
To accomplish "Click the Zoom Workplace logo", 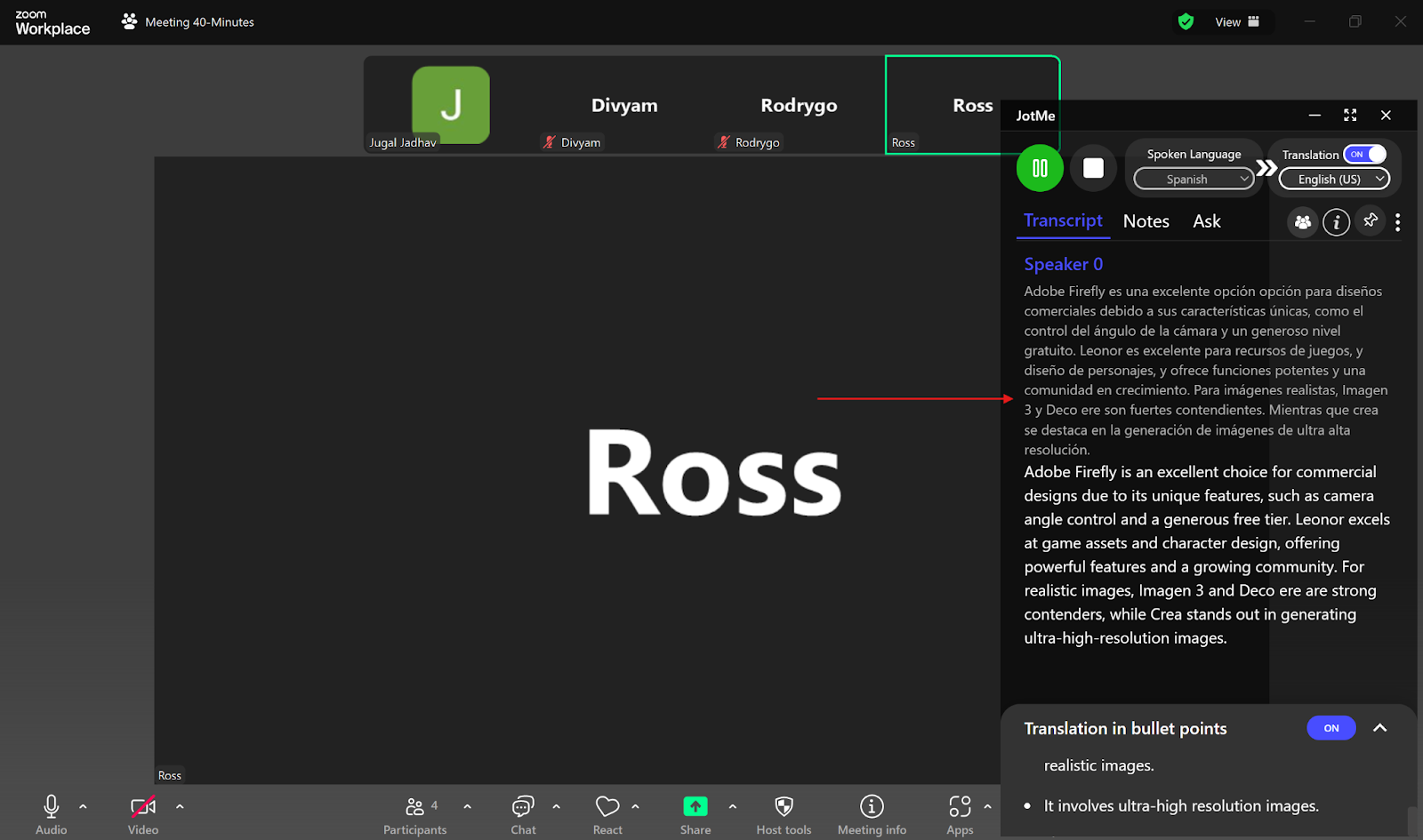I will click(52, 22).
